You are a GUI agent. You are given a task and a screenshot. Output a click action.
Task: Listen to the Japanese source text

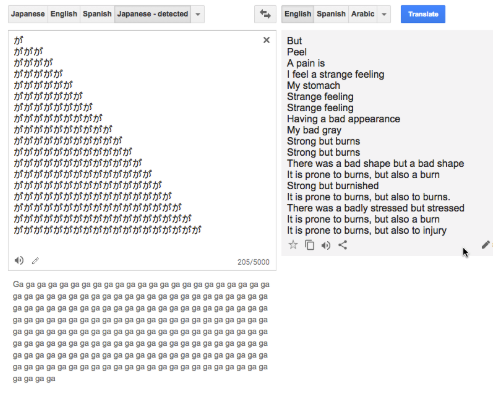[x=19, y=260]
